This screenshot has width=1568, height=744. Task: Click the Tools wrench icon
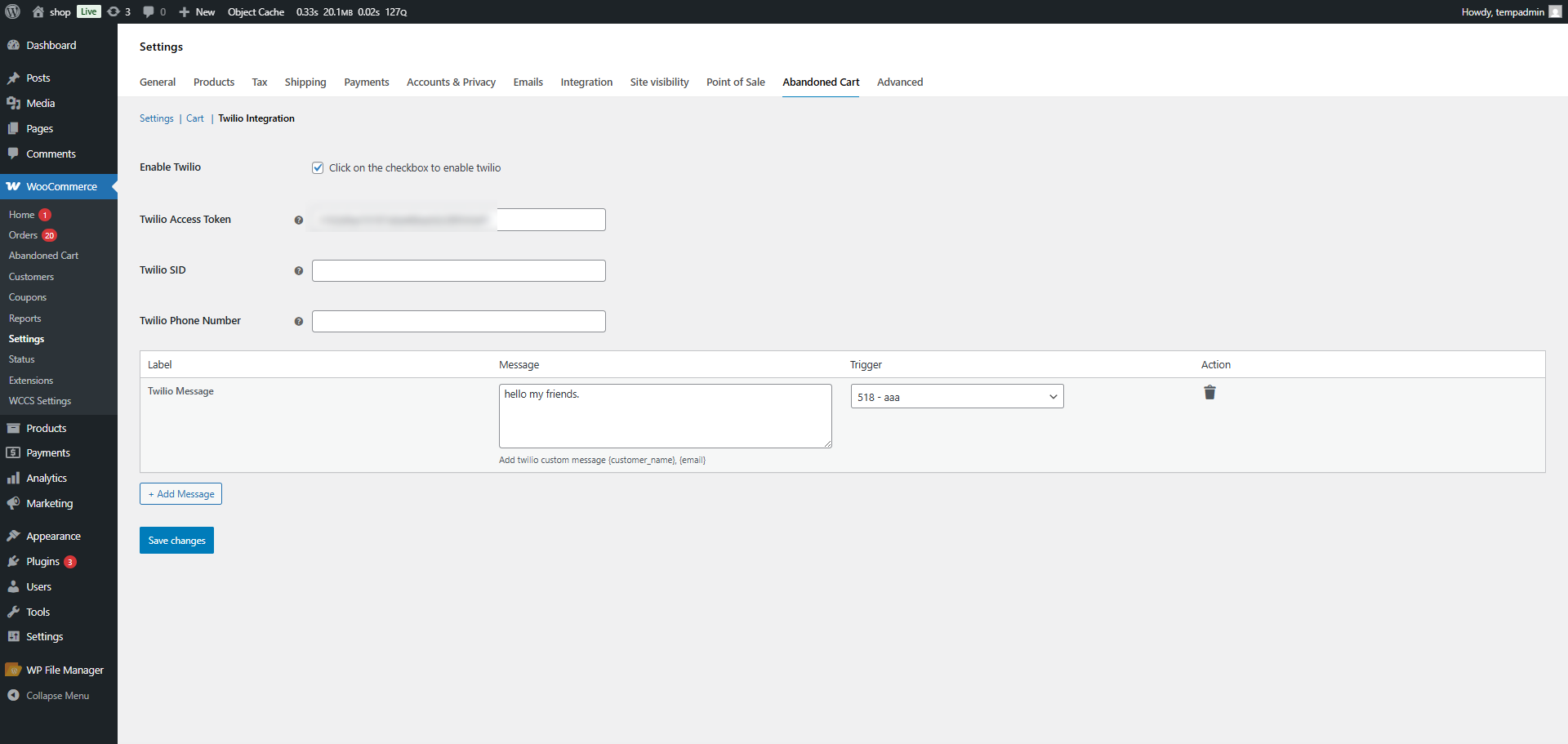click(x=13, y=612)
